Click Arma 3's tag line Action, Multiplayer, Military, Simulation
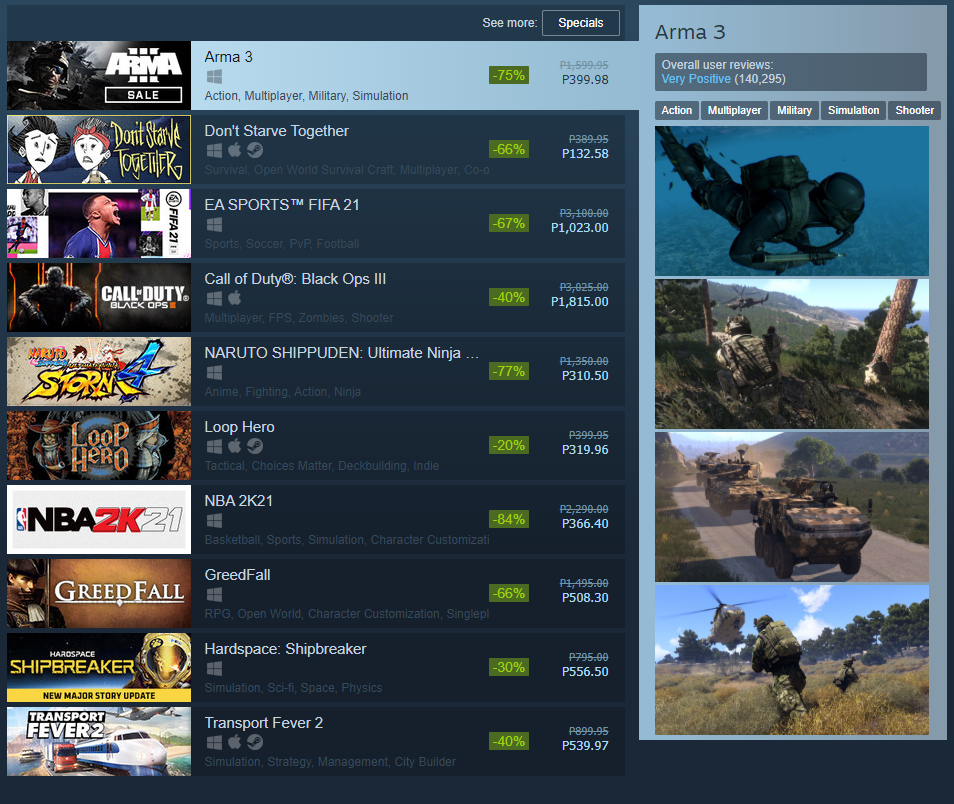 [306, 96]
